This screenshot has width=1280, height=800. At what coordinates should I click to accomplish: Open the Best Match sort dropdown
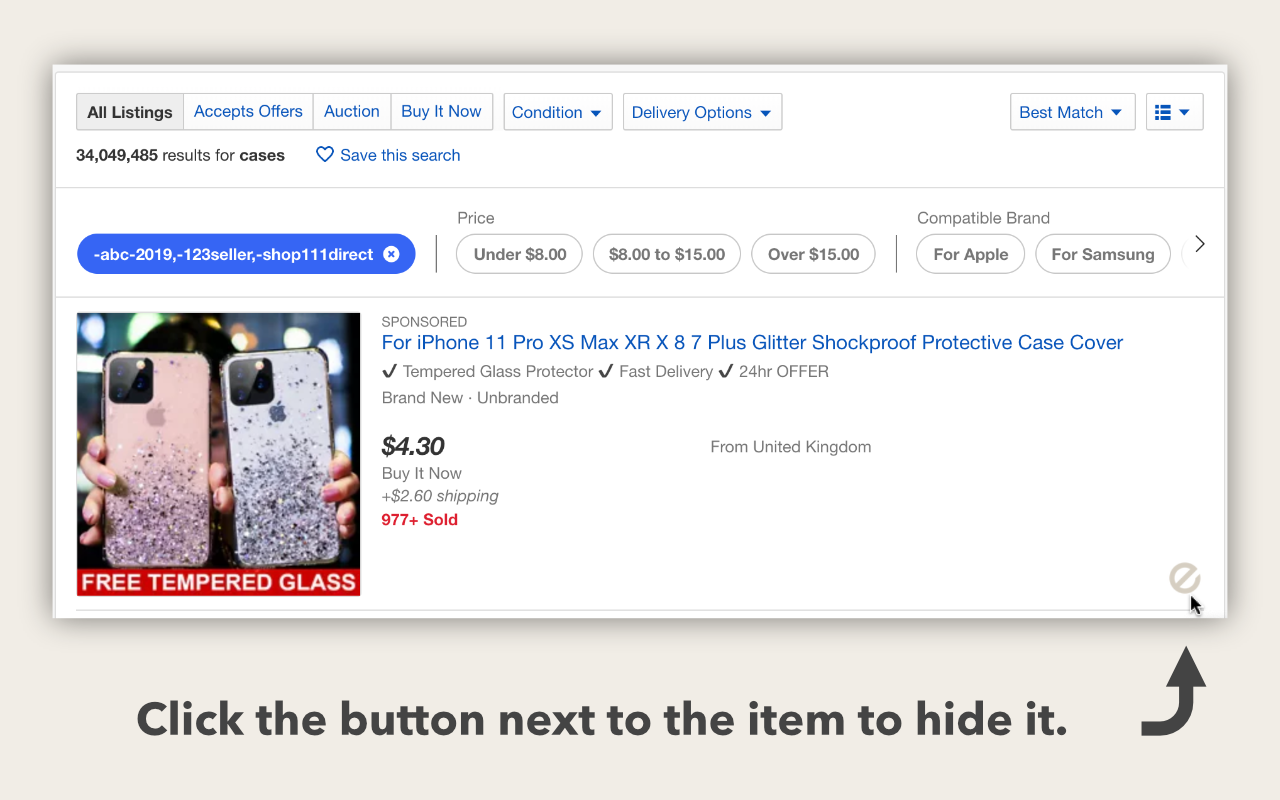click(x=1072, y=112)
